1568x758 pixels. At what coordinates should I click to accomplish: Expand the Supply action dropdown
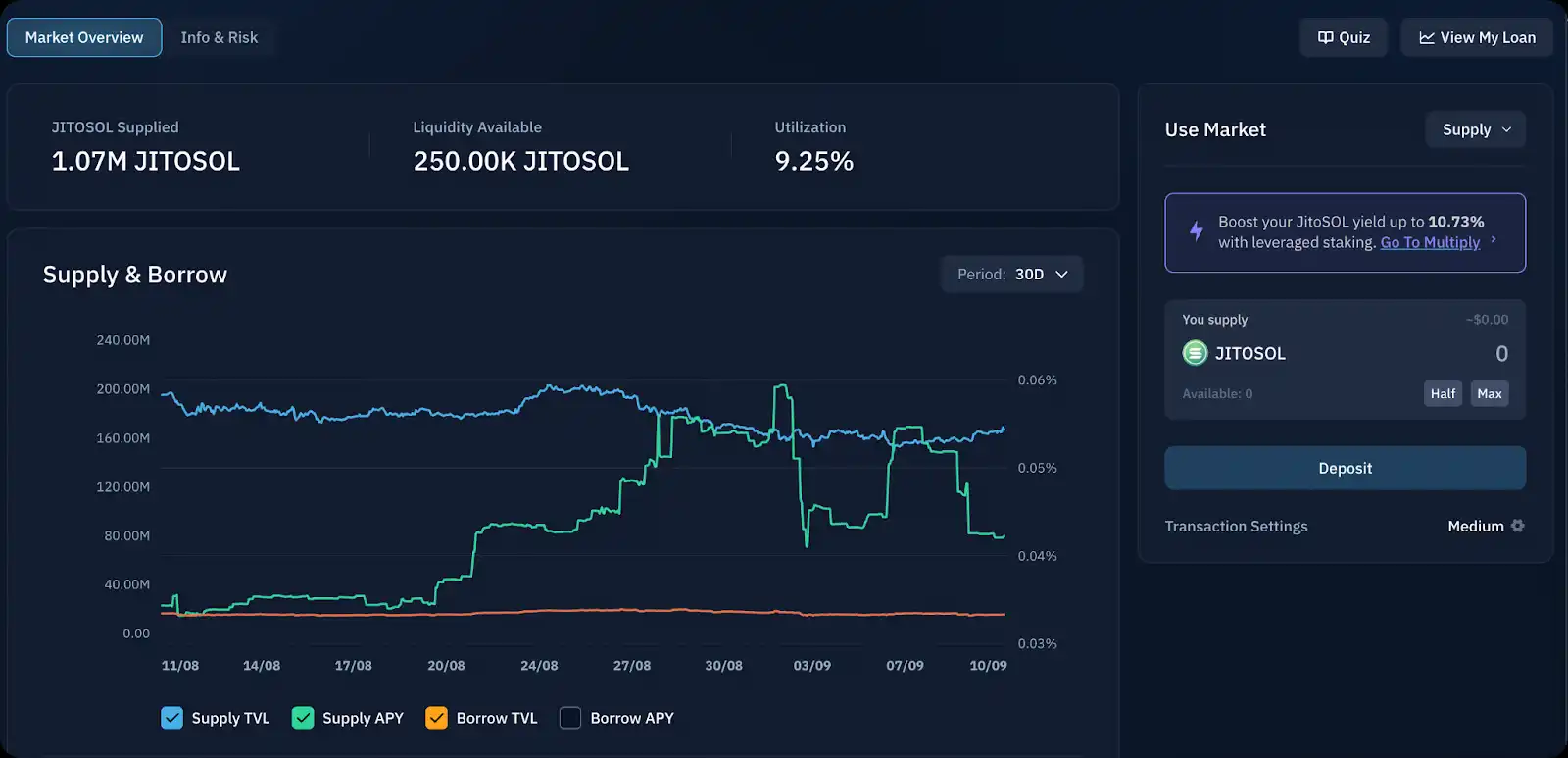(x=1475, y=129)
